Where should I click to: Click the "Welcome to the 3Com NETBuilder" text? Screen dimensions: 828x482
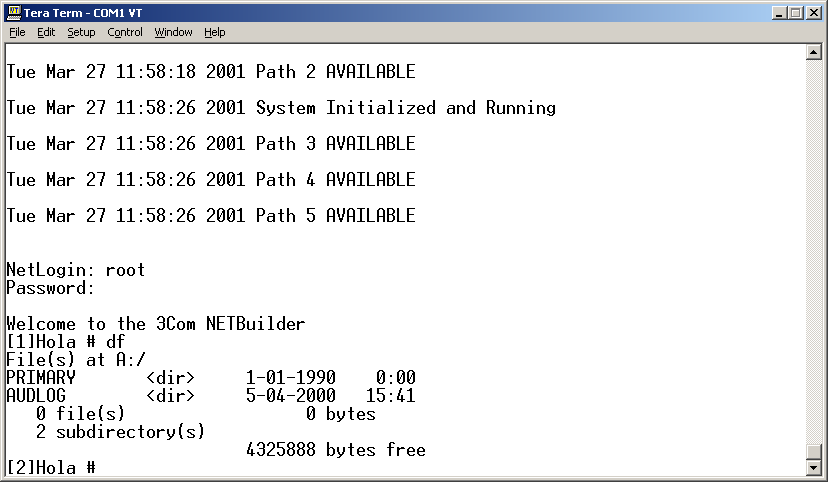click(x=155, y=324)
